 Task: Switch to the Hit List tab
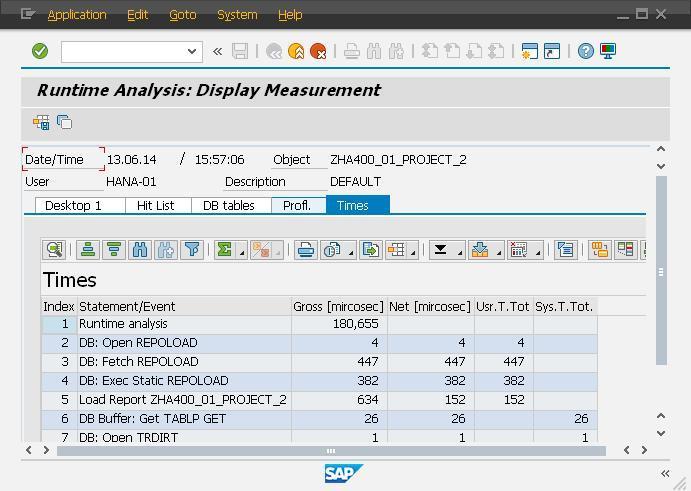click(158, 205)
